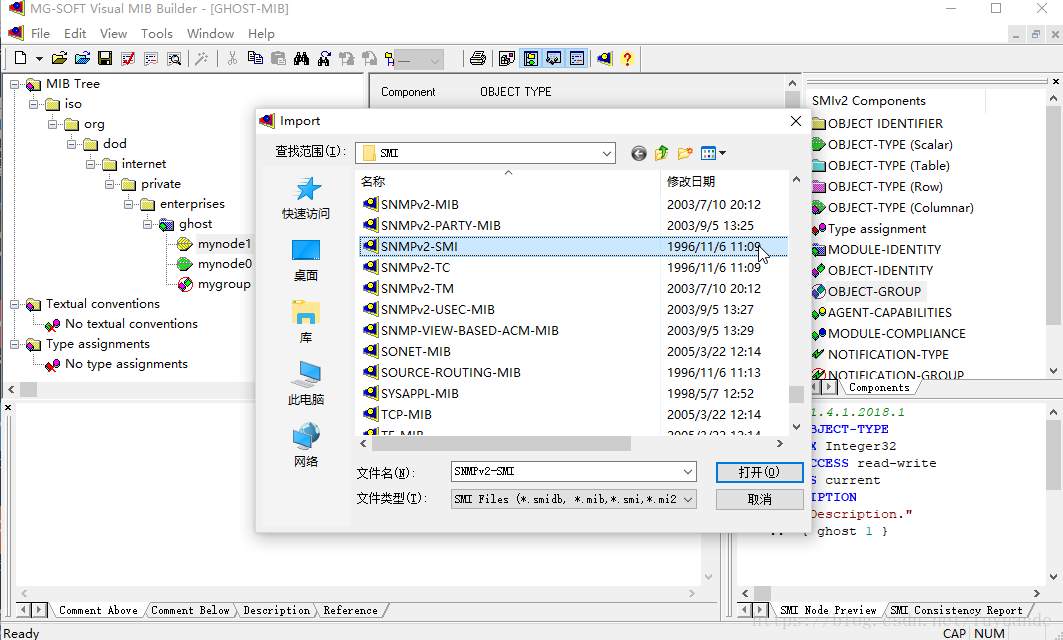
Task: Close the Import dialog
Action: click(796, 121)
